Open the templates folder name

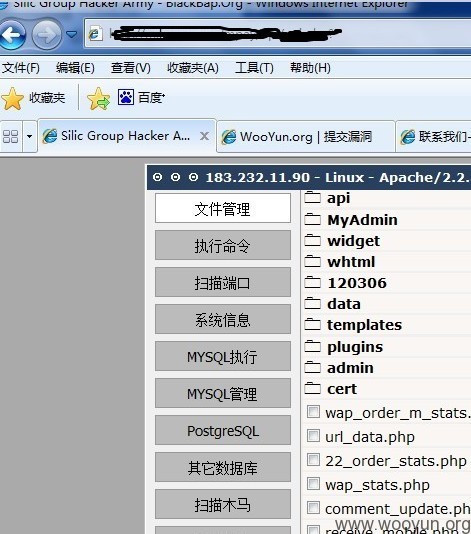coord(364,325)
